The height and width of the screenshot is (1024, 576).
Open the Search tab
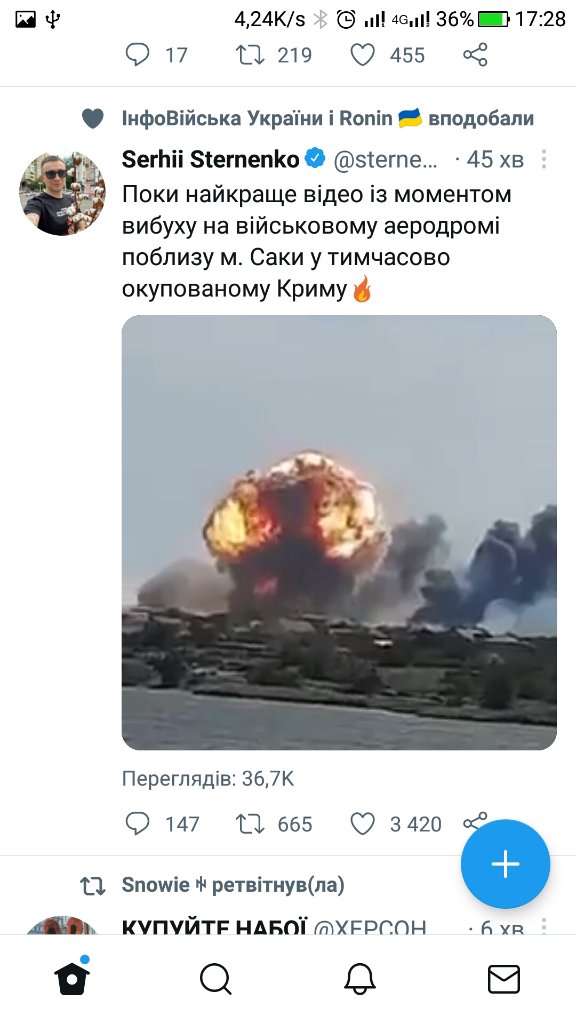(216, 979)
